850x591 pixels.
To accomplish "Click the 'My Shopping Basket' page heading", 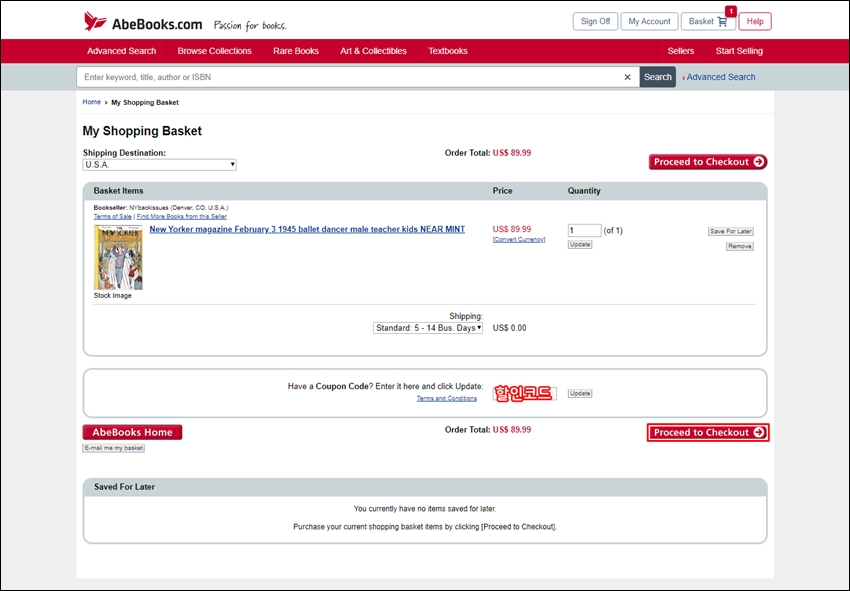I will click(x=142, y=131).
